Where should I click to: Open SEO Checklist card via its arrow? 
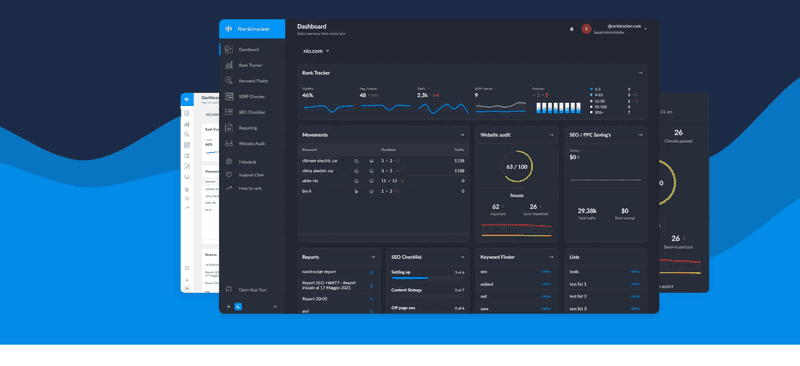(462, 257)
